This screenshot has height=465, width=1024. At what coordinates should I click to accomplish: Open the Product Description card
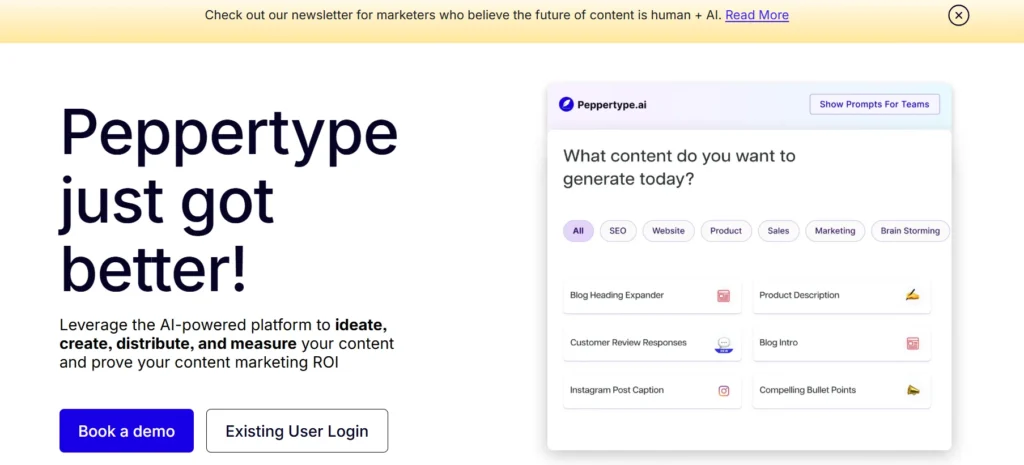tap(842, 296)
